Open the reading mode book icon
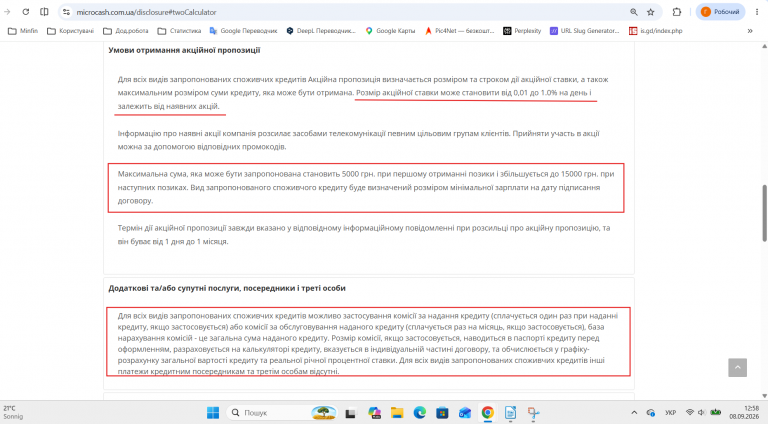 [x=44, y=12]
